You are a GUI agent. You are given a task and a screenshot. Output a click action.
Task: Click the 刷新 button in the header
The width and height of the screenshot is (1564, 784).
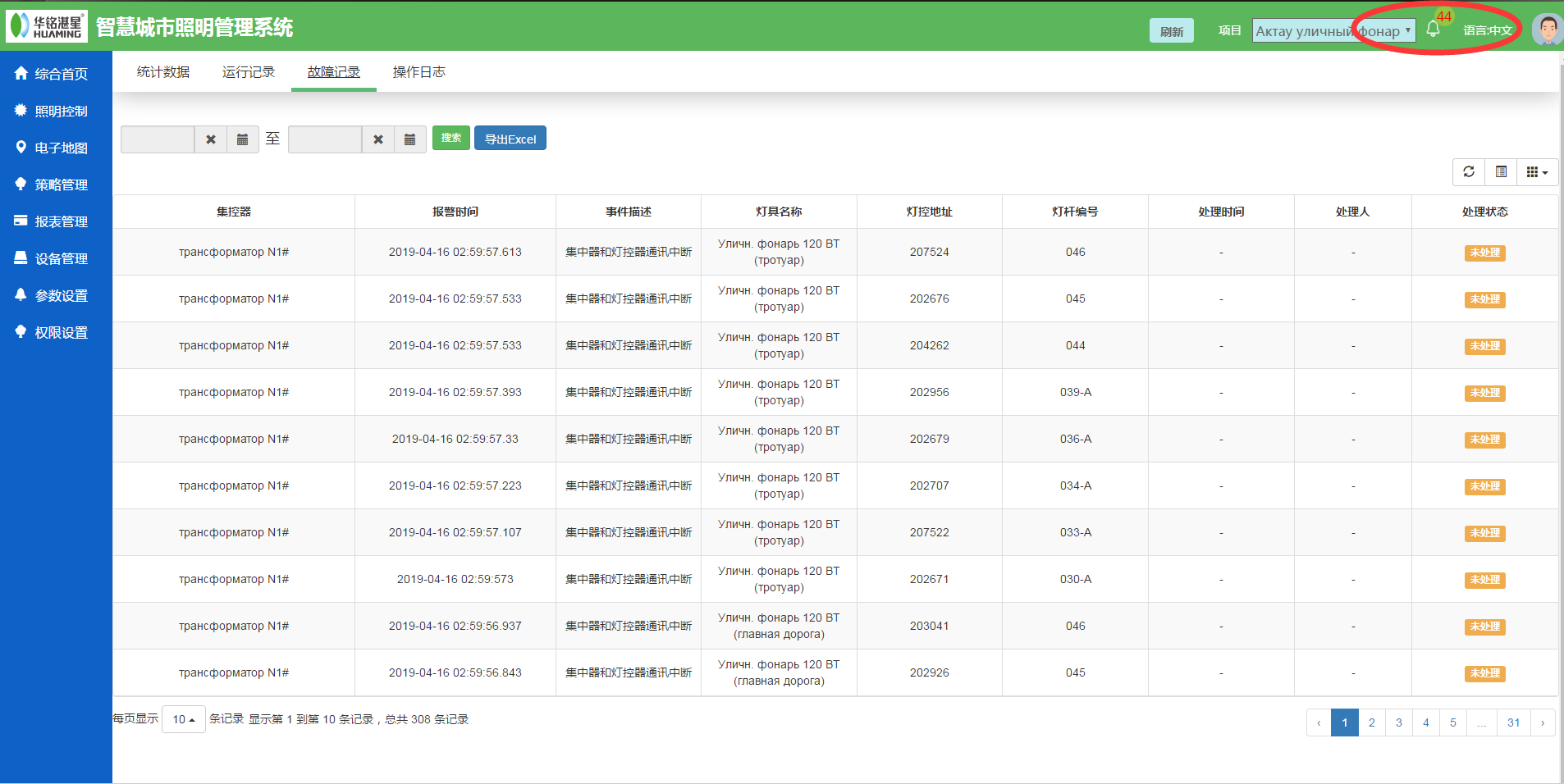point(1172,30)
